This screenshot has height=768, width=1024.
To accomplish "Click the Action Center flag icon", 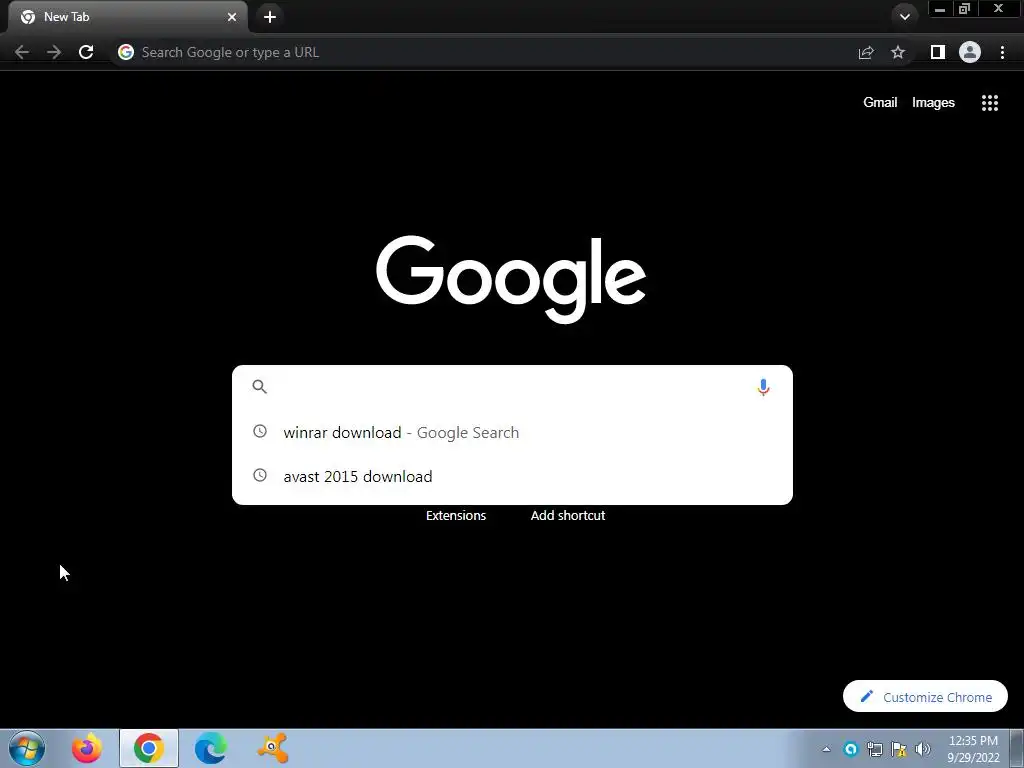I will pos(899,749).
